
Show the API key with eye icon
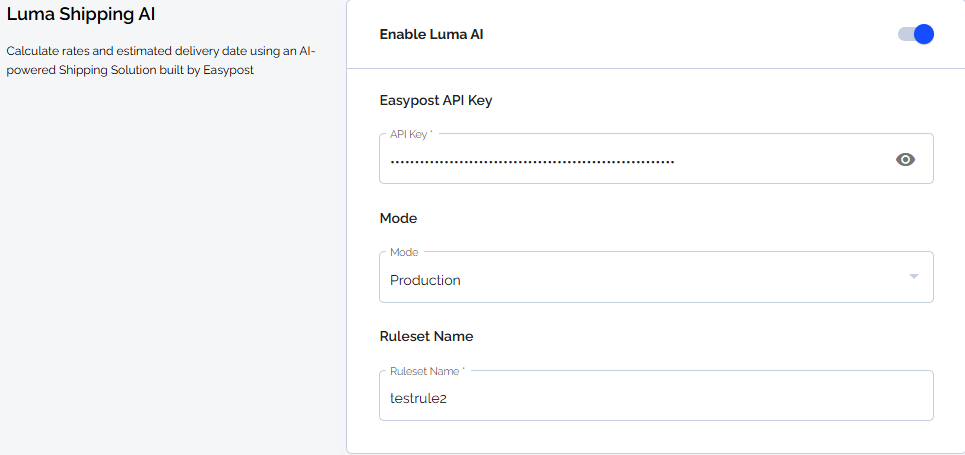[905, 160]
